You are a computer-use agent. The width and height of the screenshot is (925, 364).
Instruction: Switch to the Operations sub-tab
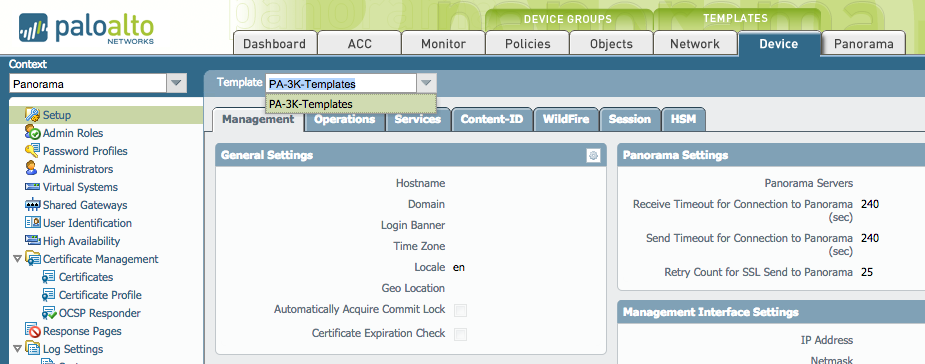345,119
